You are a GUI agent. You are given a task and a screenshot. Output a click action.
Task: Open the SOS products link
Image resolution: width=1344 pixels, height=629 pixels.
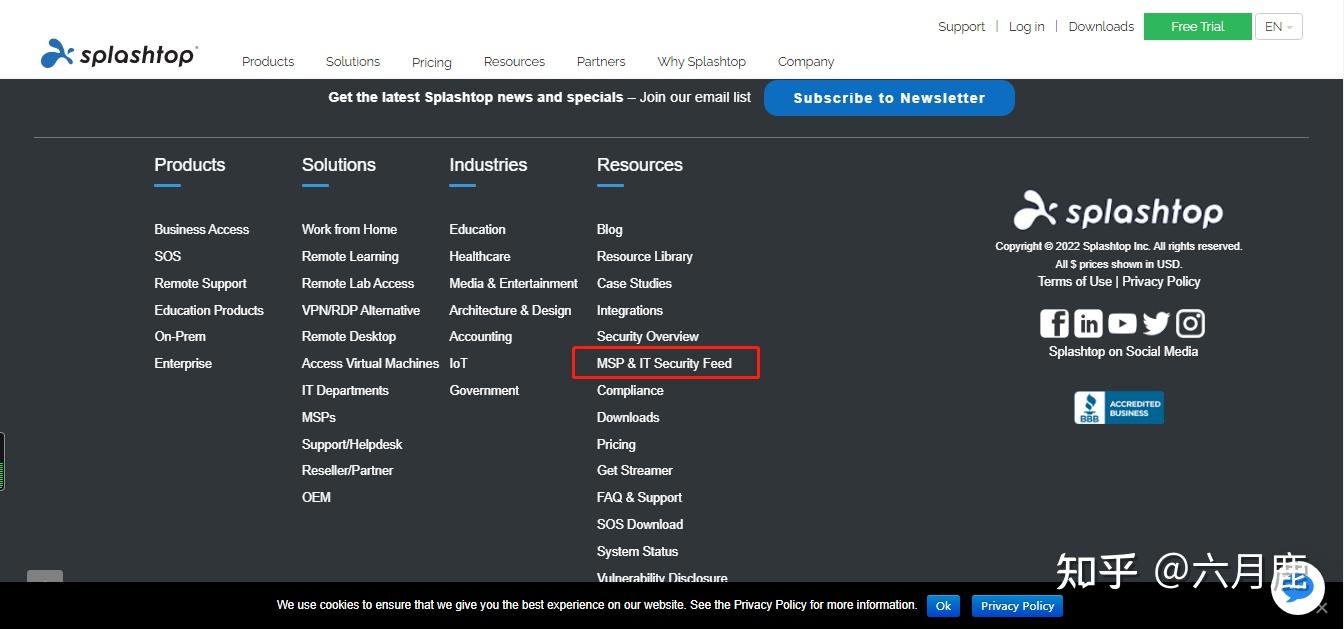point(167,256)
